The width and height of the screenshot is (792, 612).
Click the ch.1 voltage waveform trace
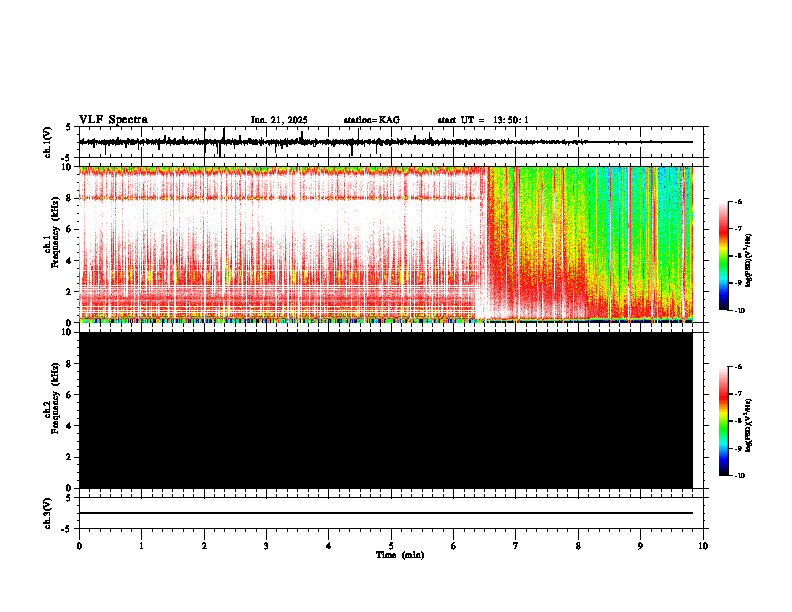click(385, 142)
